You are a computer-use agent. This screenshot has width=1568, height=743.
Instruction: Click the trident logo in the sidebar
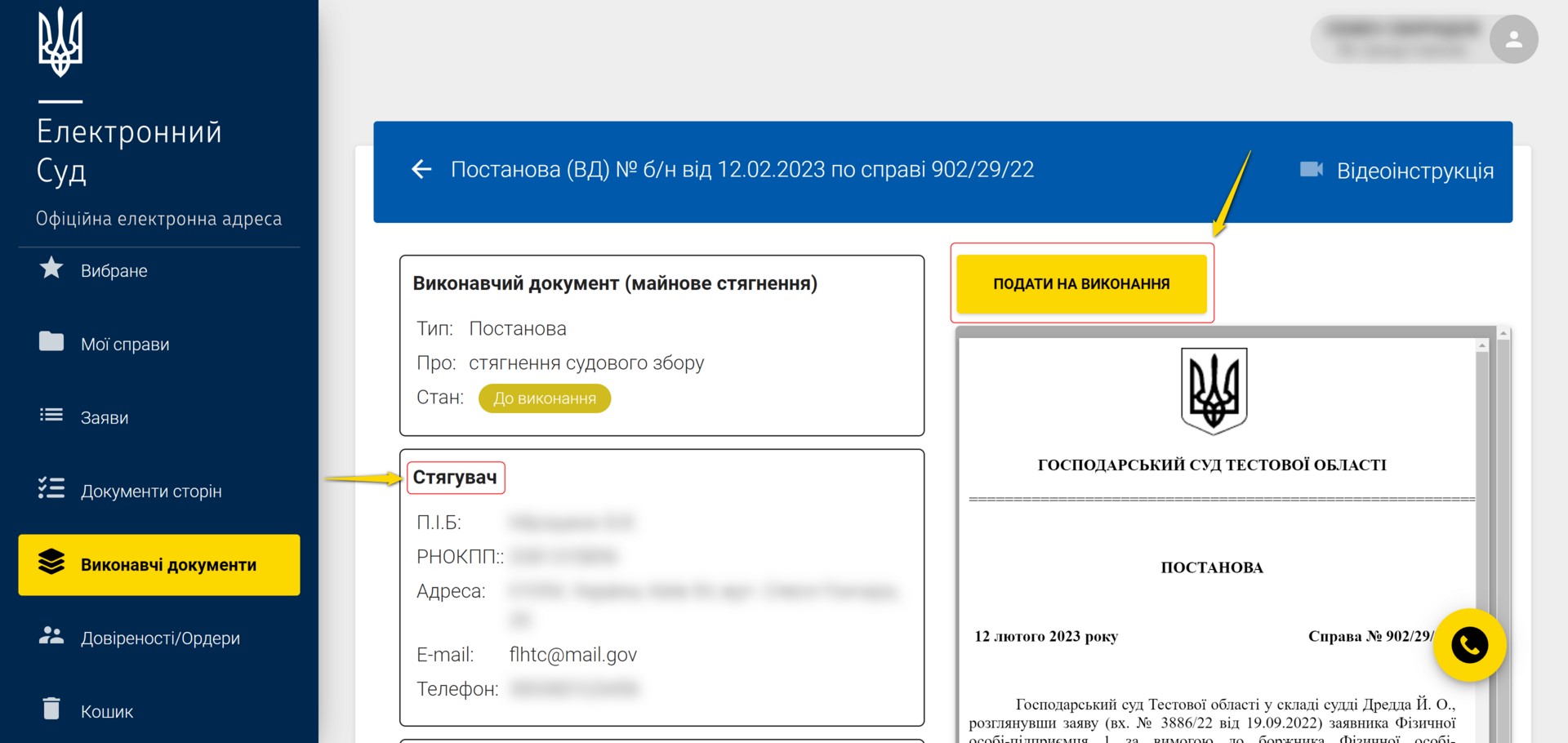pyautogui.click(x=60, y=42)
